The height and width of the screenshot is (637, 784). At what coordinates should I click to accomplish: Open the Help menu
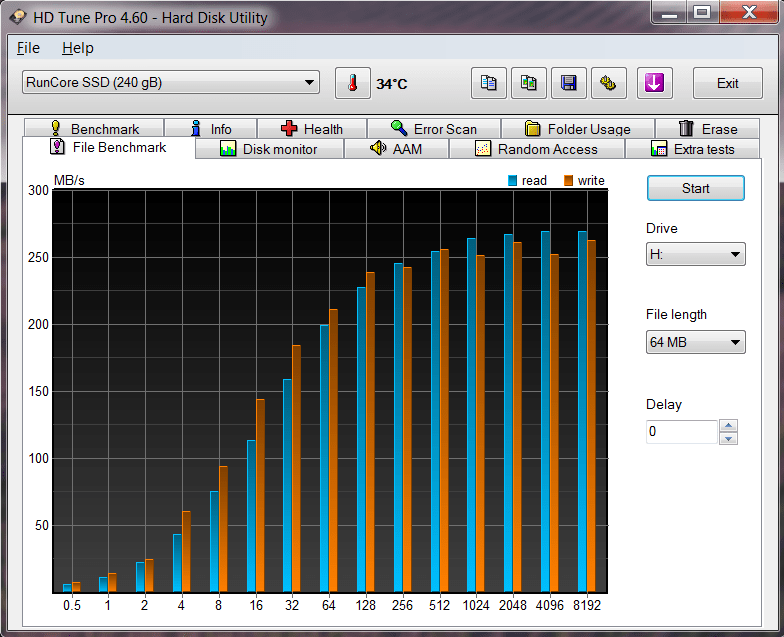pyautogui.click(x=78, y=48)
